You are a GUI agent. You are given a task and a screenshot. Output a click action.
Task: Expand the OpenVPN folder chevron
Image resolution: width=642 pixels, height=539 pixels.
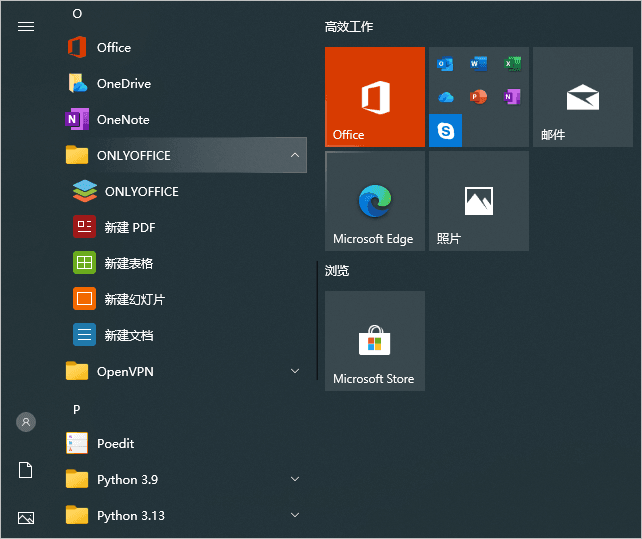pyautogui.click(x=295, y=371)
